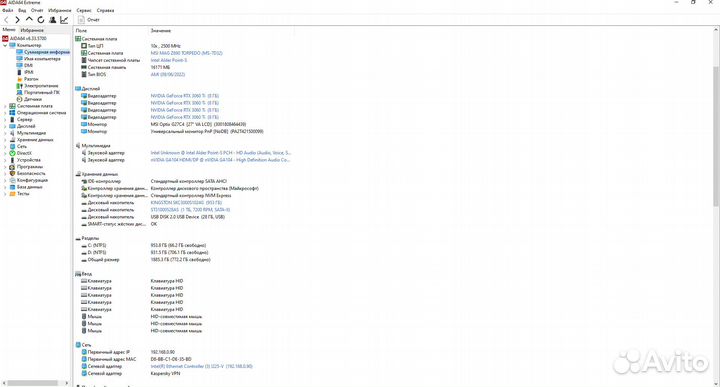The height and width of the screenshot is (387, 720).
Task: Click the База данных icon in the tree
Action: tap(12, 187)
